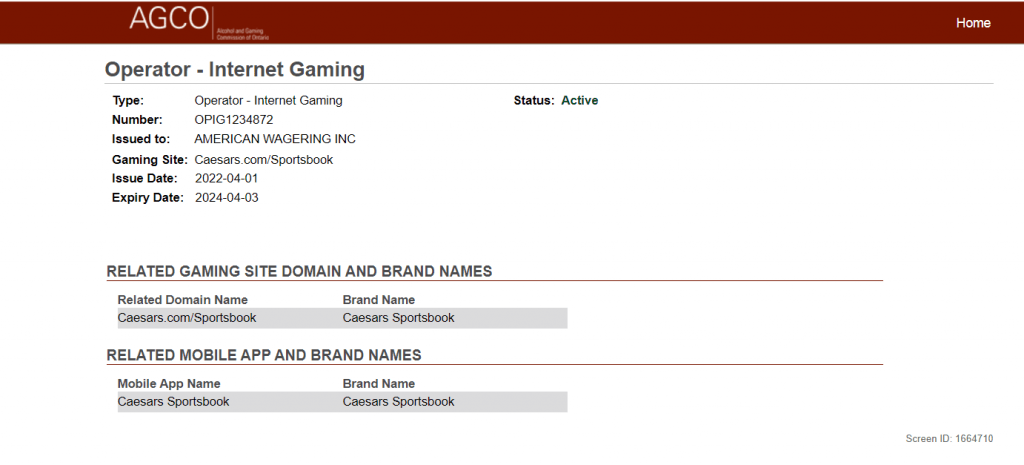This screenshot has height=465, width=1024.
Task: Click the 'Status:' label
Action: (534, 101)
